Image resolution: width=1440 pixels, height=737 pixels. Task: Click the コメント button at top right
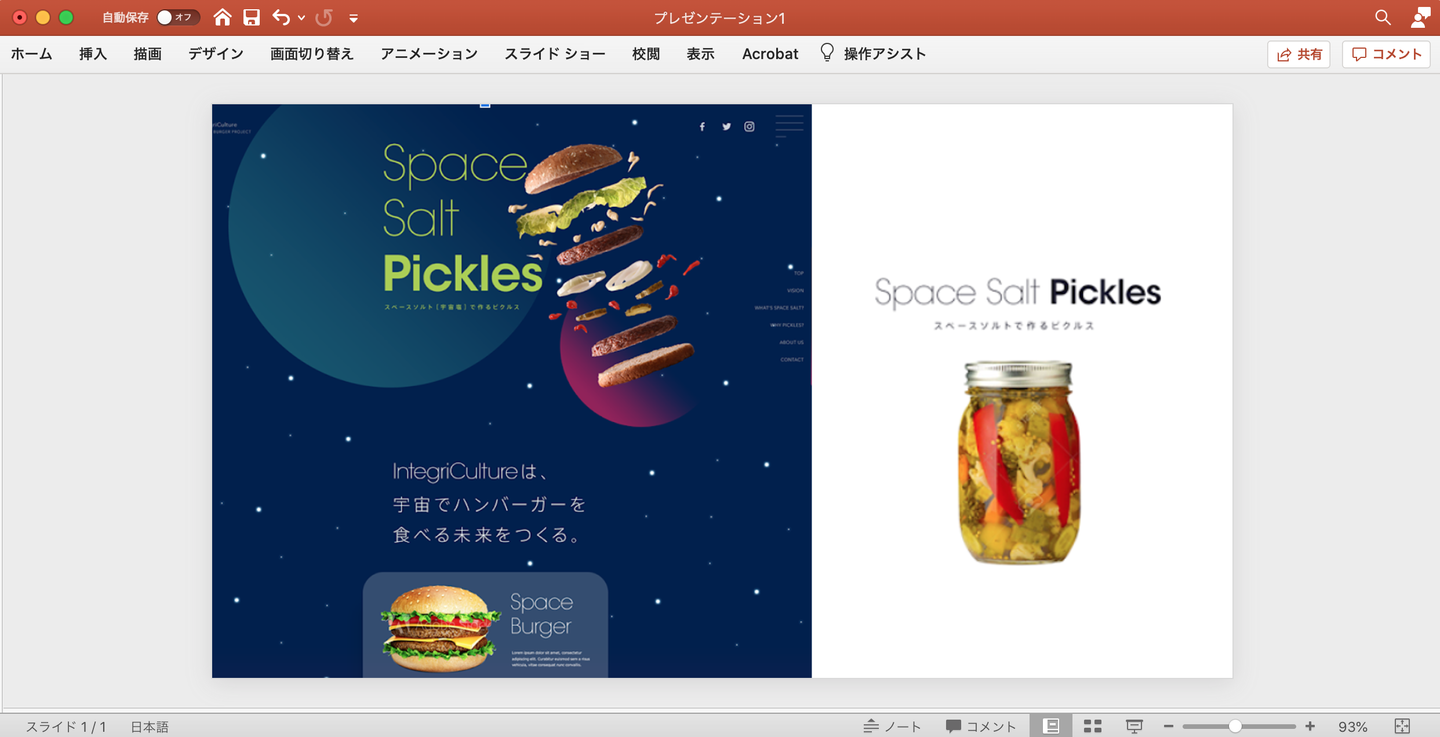tap(1386, 54)
